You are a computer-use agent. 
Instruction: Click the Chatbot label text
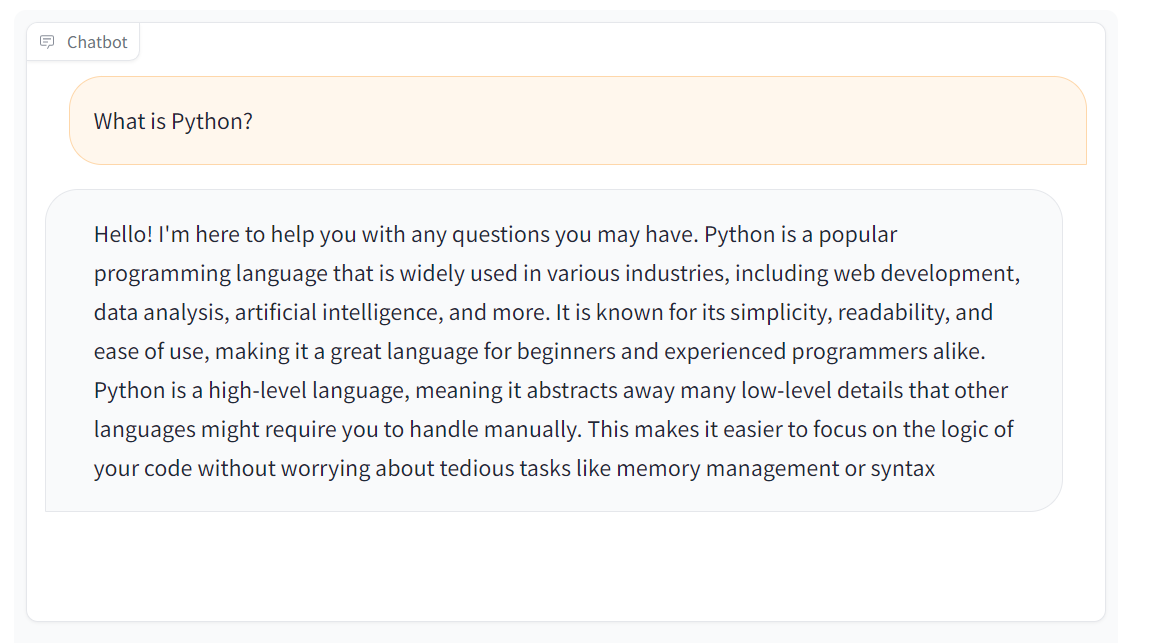coord(96,41)
